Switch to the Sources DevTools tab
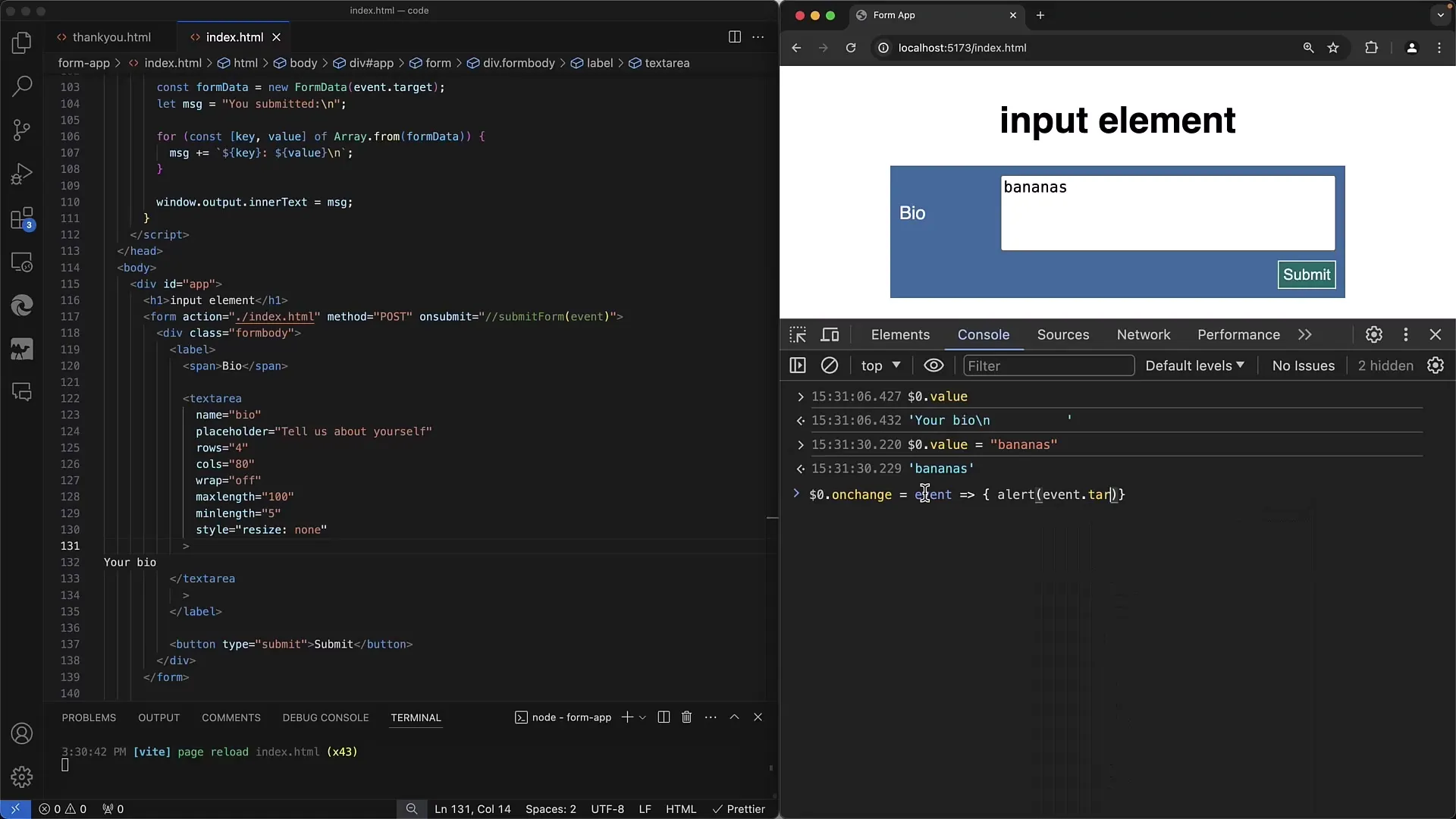Viewport: 1456px width, 819px height. click(x=1063, y=334)
